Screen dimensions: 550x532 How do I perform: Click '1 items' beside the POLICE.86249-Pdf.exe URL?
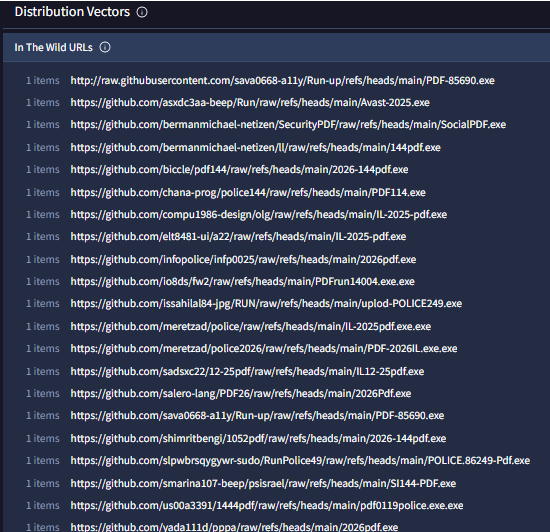point(43,460)
